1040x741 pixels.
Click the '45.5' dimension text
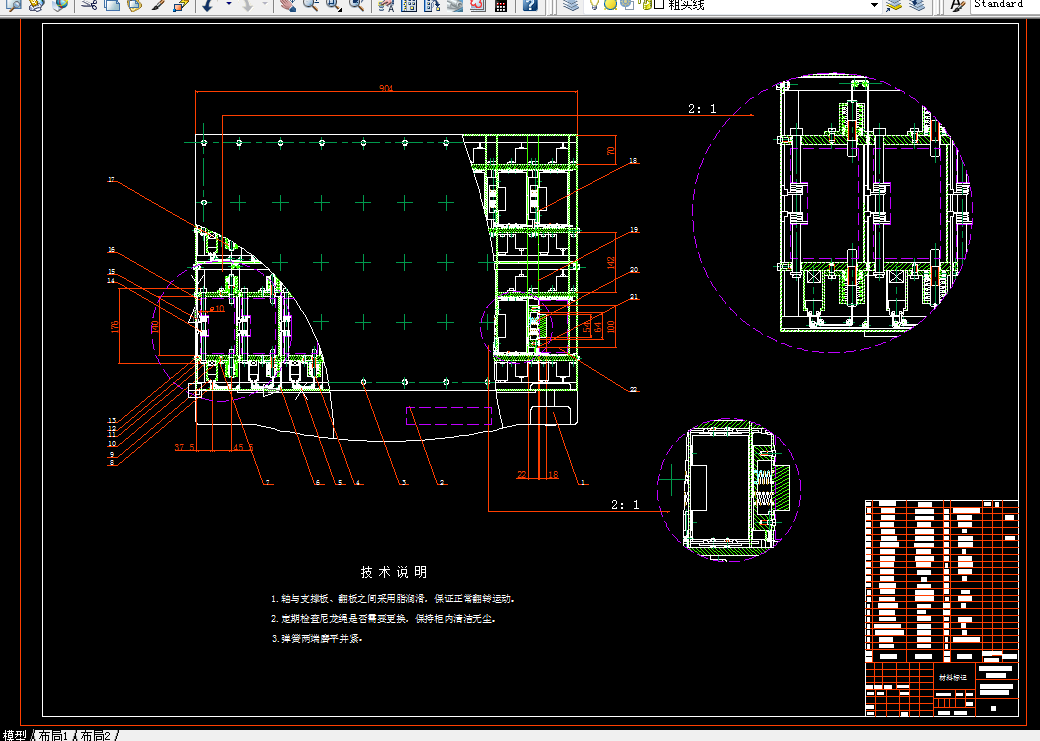tap(243, 447)
